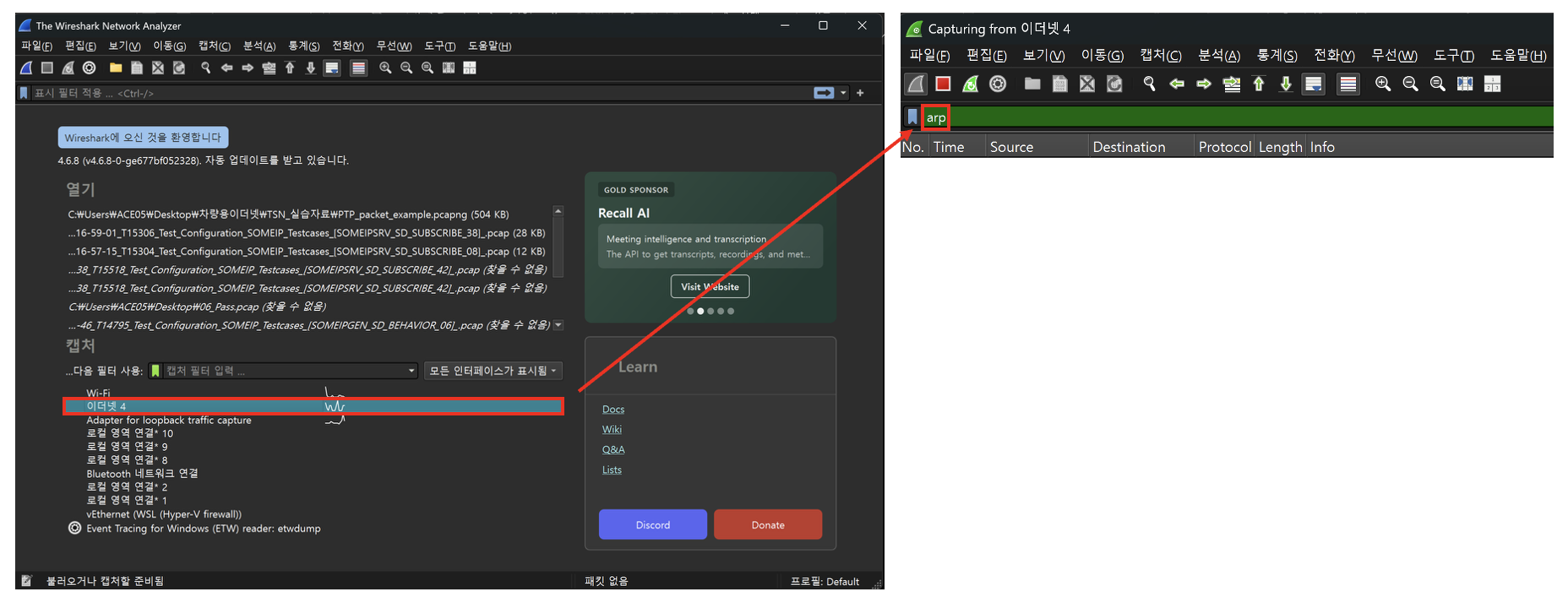Click the Visit Website sponsor button

pyautogui.click(x=710, y=287)
